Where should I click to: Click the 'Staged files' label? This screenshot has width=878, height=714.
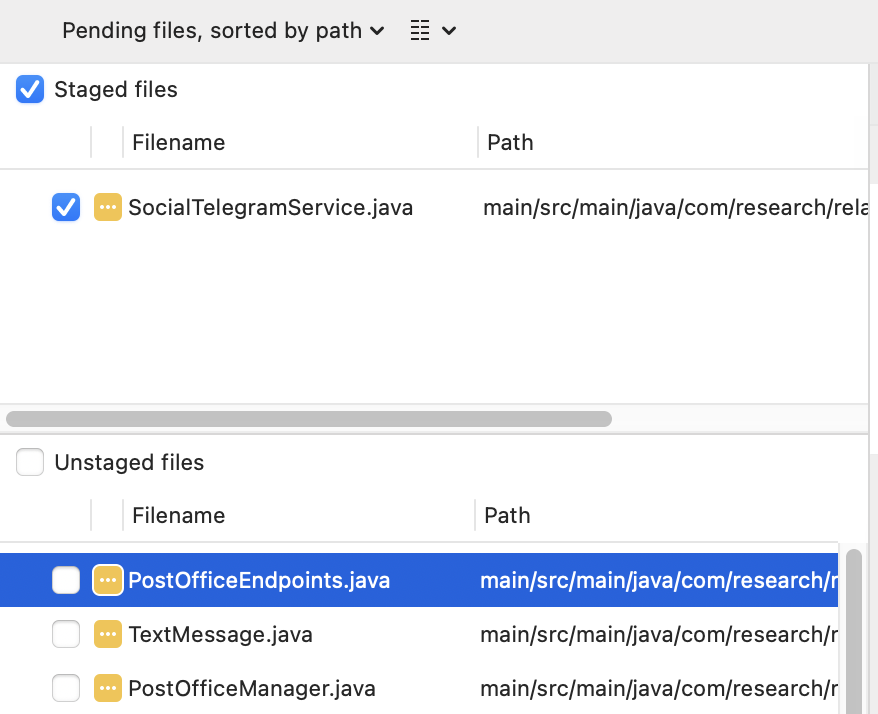point(116,90)
